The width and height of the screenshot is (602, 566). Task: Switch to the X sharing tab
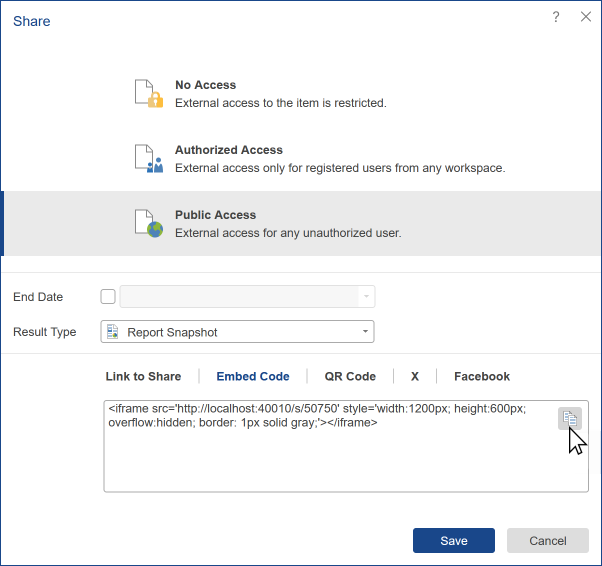tap(415, 377)
